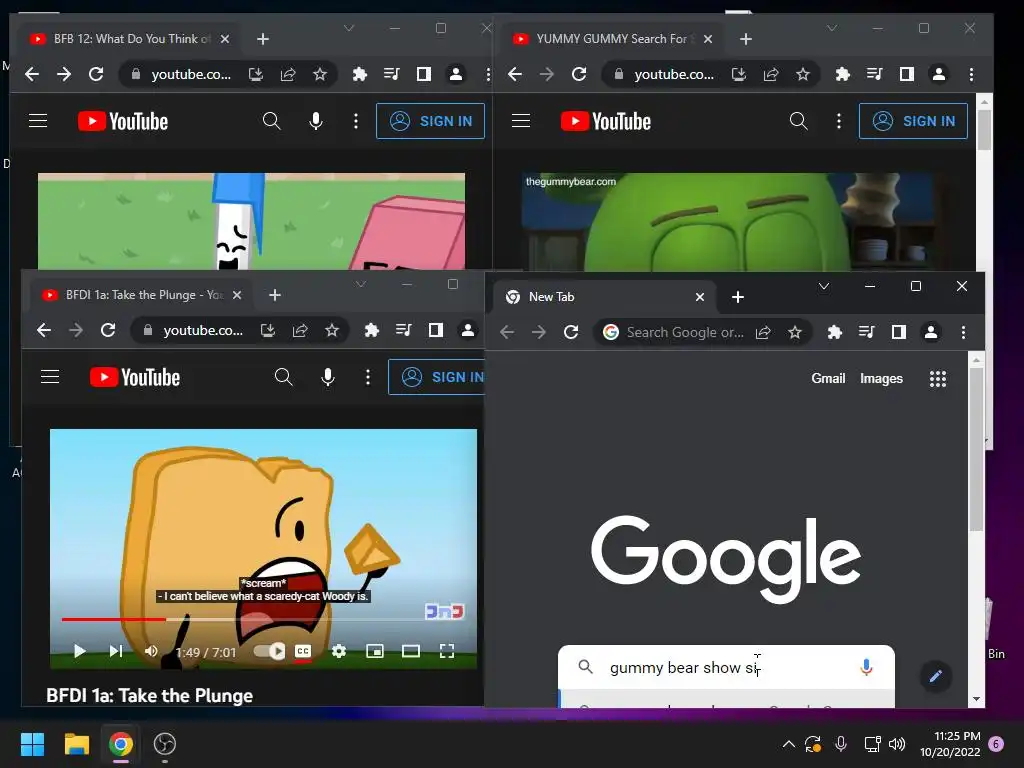Seek on the BFDI video progress bar
Image resolution: width=1024 pixels, height=768 pixels.
point(263,618)
